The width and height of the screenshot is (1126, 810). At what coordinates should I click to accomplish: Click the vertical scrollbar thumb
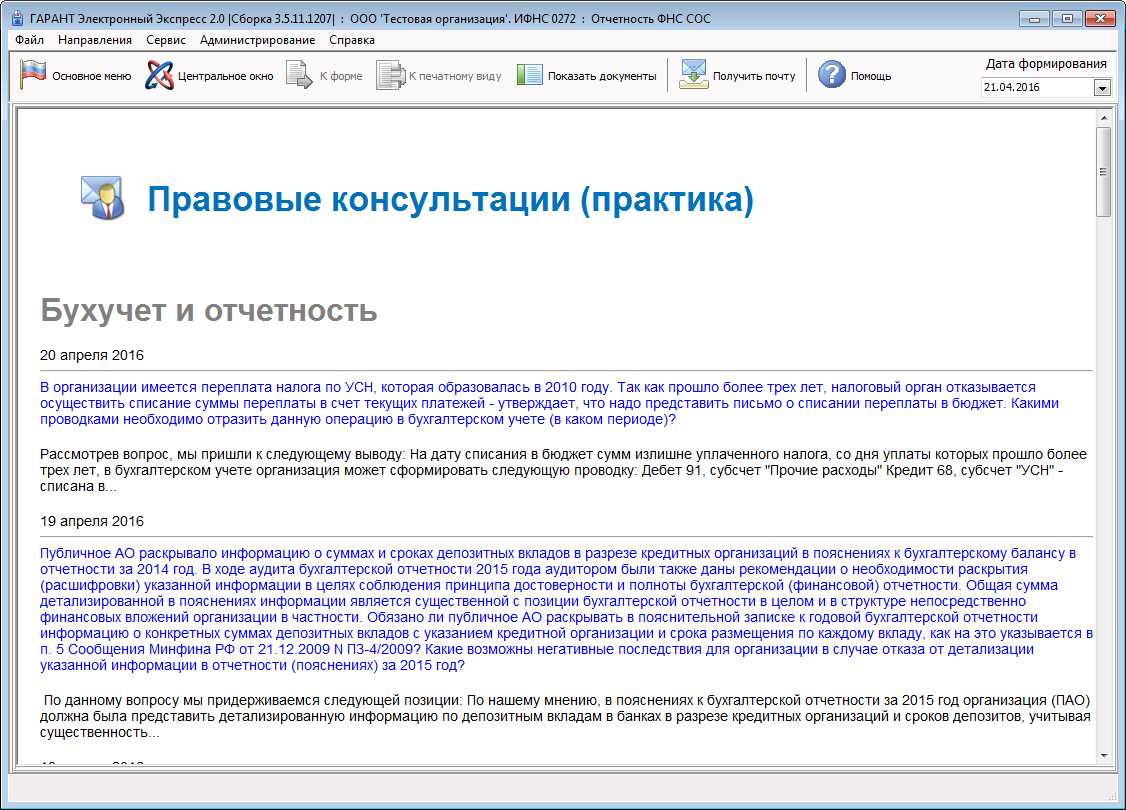1104,172
